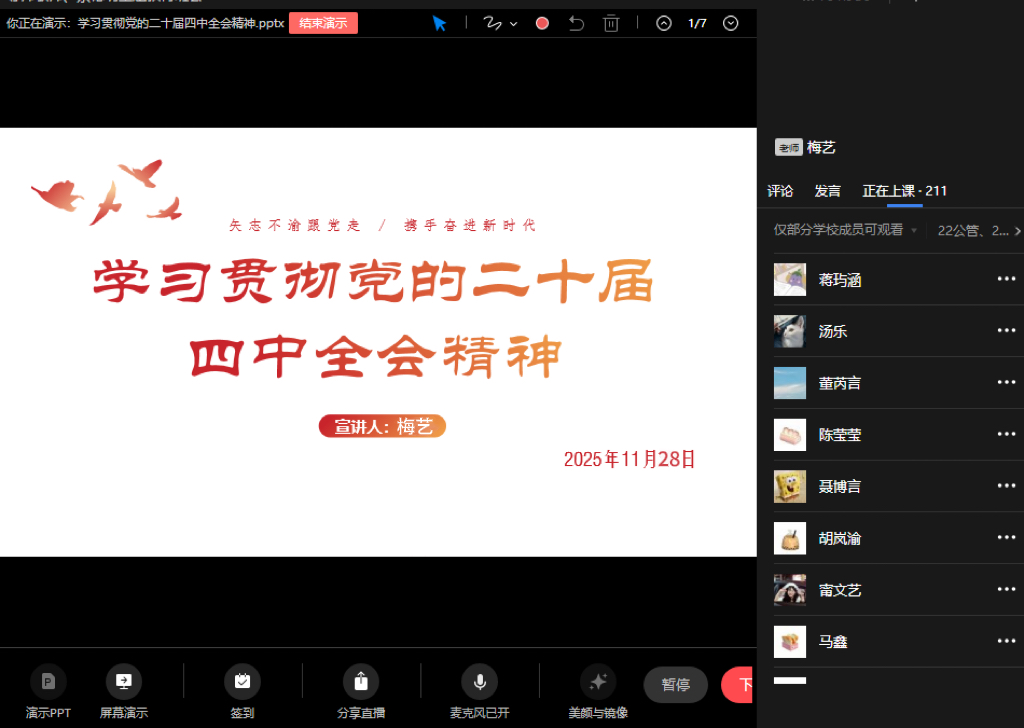Go to the previous slide
Image resolution: width=1024 pixels, height=728 pixels.
664,23
